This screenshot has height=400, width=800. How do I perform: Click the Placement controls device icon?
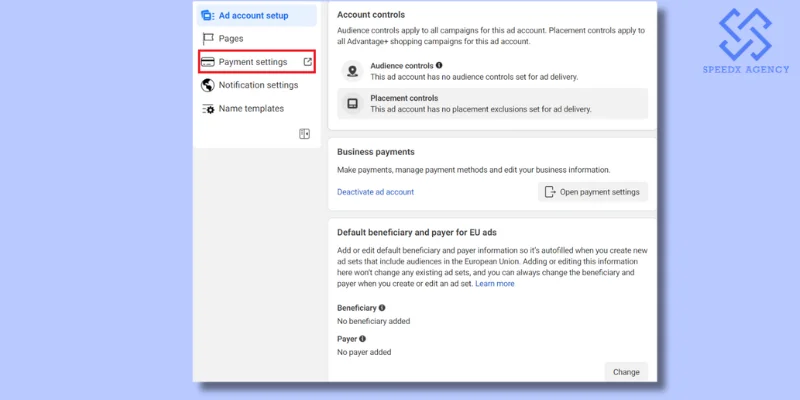(352, 103)
